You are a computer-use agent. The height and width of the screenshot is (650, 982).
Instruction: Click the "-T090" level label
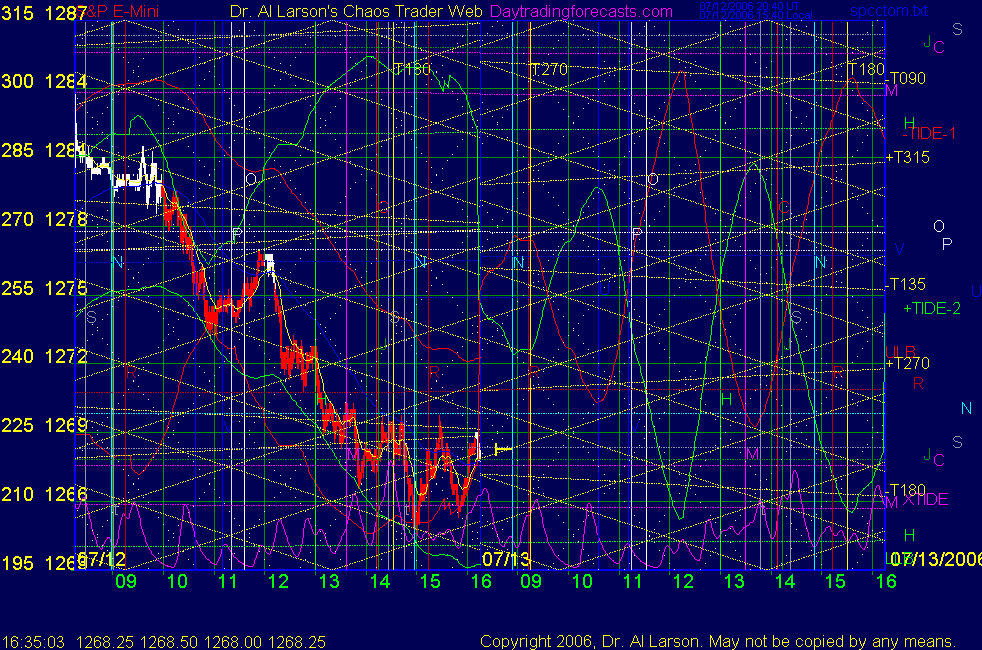906,78
